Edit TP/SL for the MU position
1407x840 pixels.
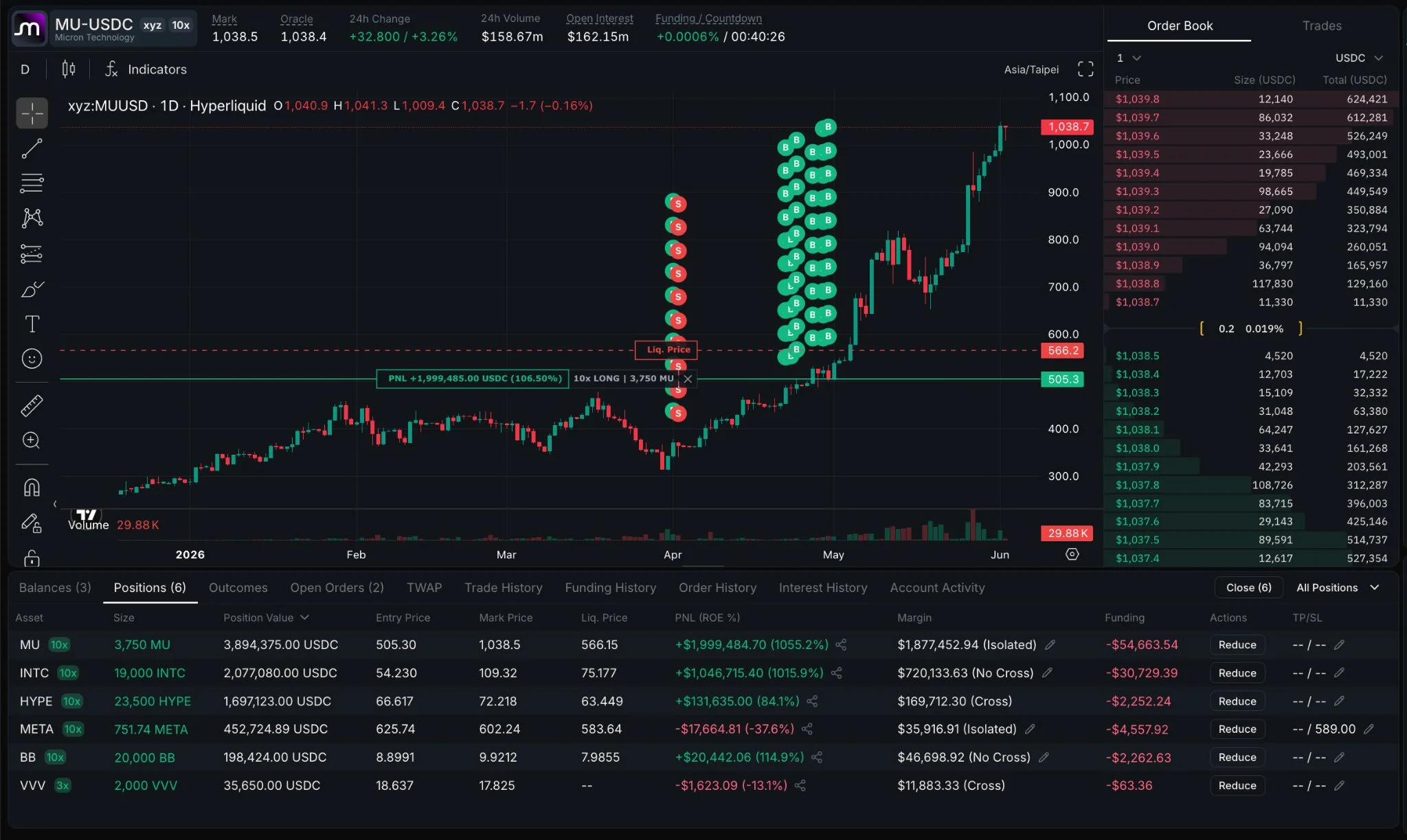click(1339, 645)
